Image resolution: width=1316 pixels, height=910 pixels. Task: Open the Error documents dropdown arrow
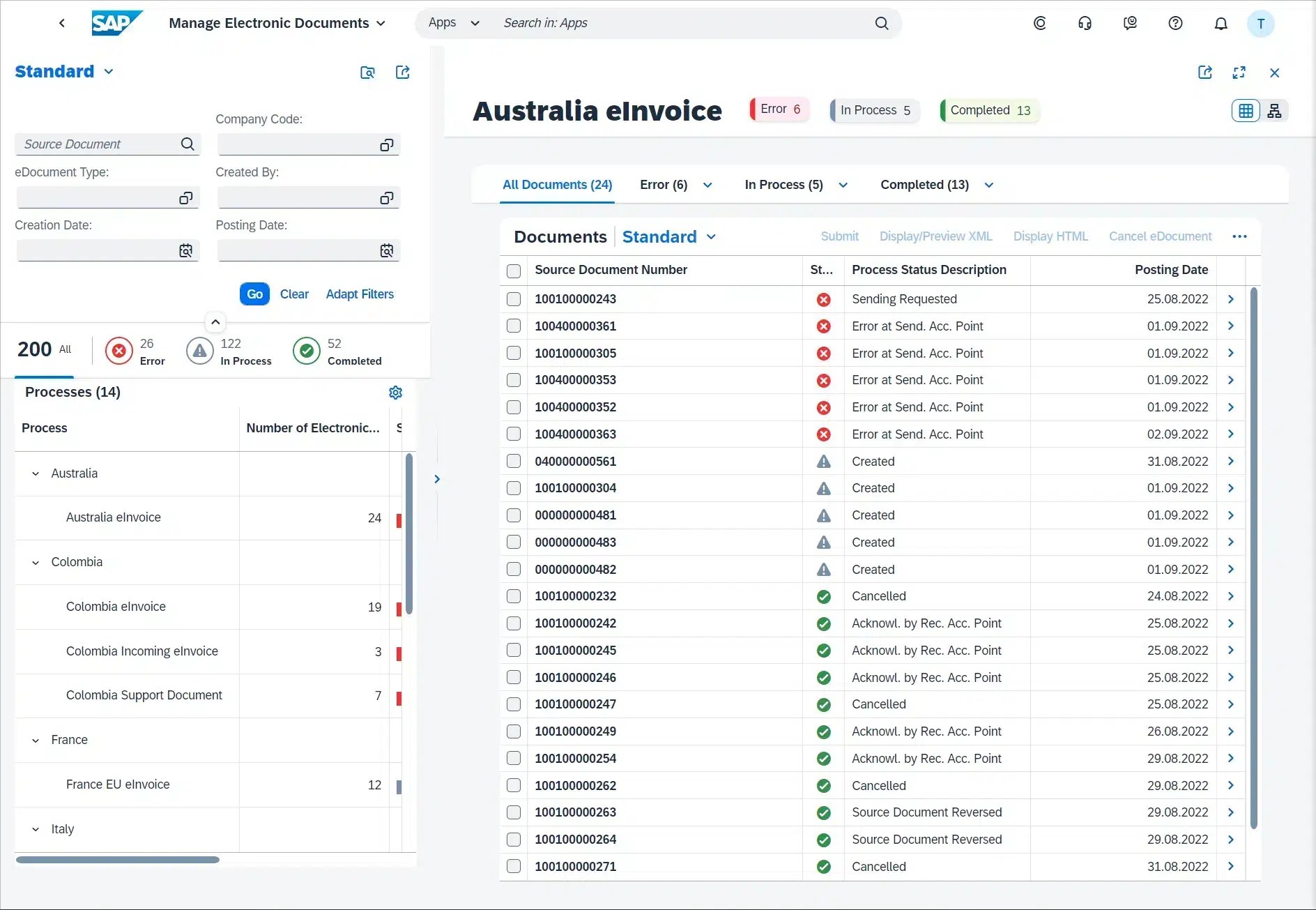708,185
